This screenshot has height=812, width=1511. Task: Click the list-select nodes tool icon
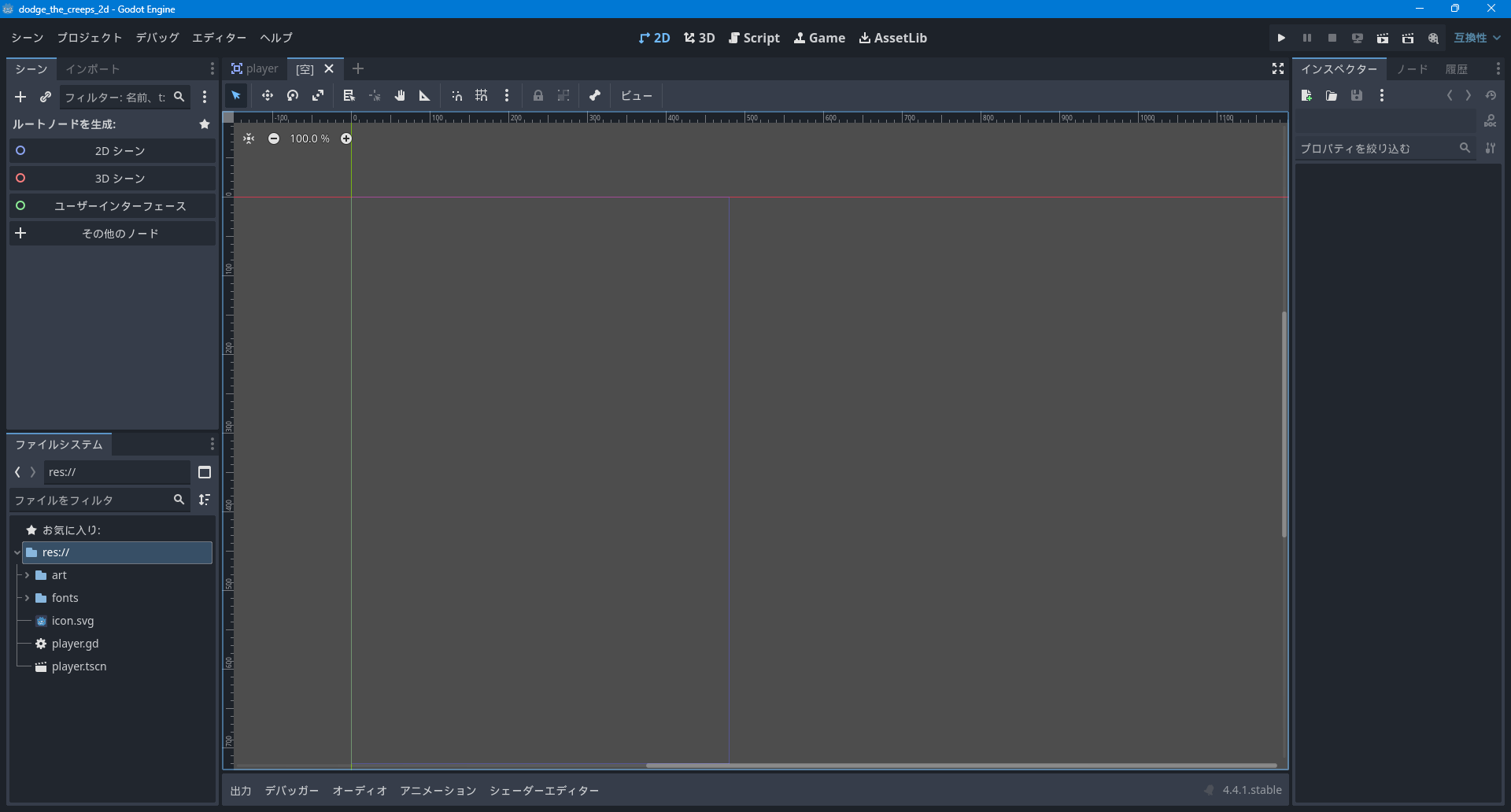pos(349,95)
